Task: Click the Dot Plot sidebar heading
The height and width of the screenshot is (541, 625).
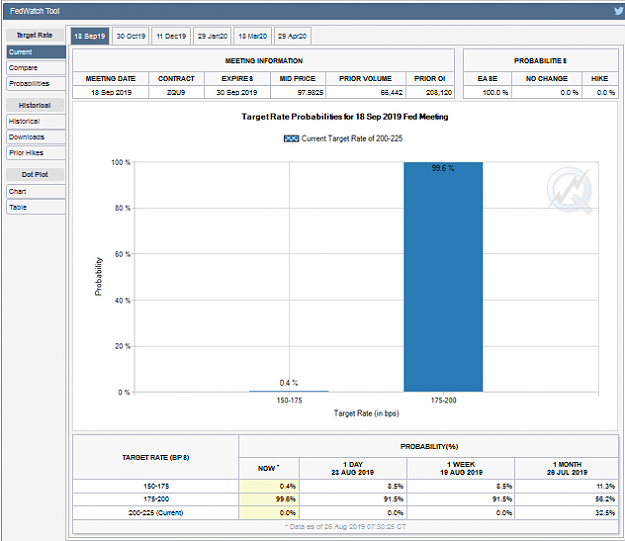Action: [x=35, y=174]
